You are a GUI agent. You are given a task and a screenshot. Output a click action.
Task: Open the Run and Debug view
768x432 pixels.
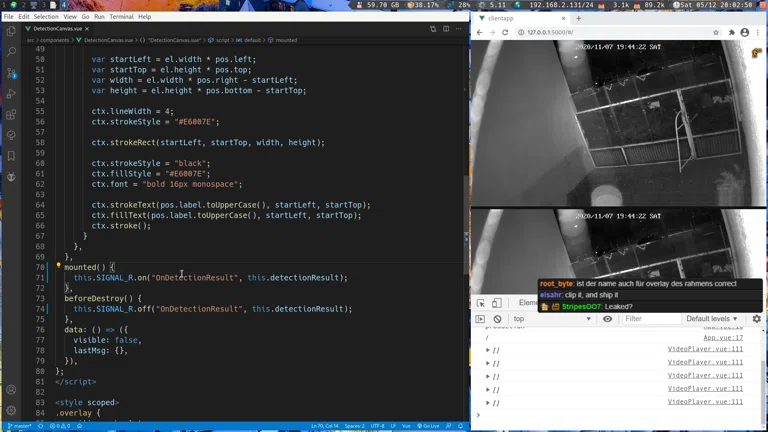coord(11,94)
